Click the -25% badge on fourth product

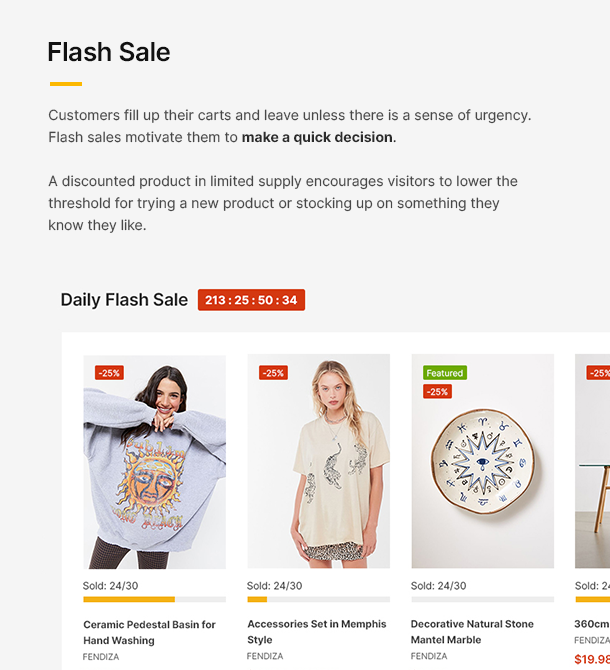599,373
